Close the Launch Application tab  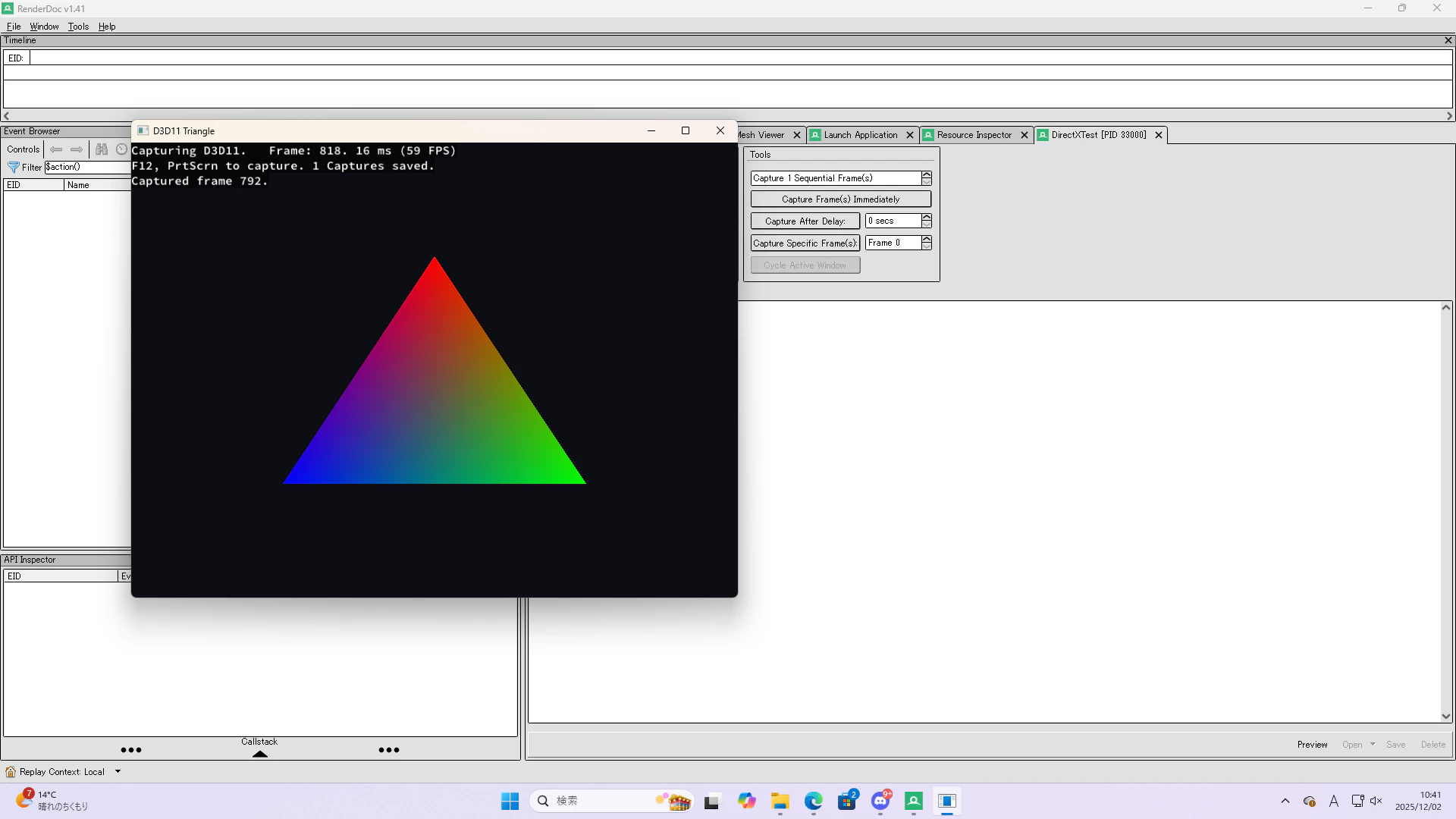click(x=910, y=135)
